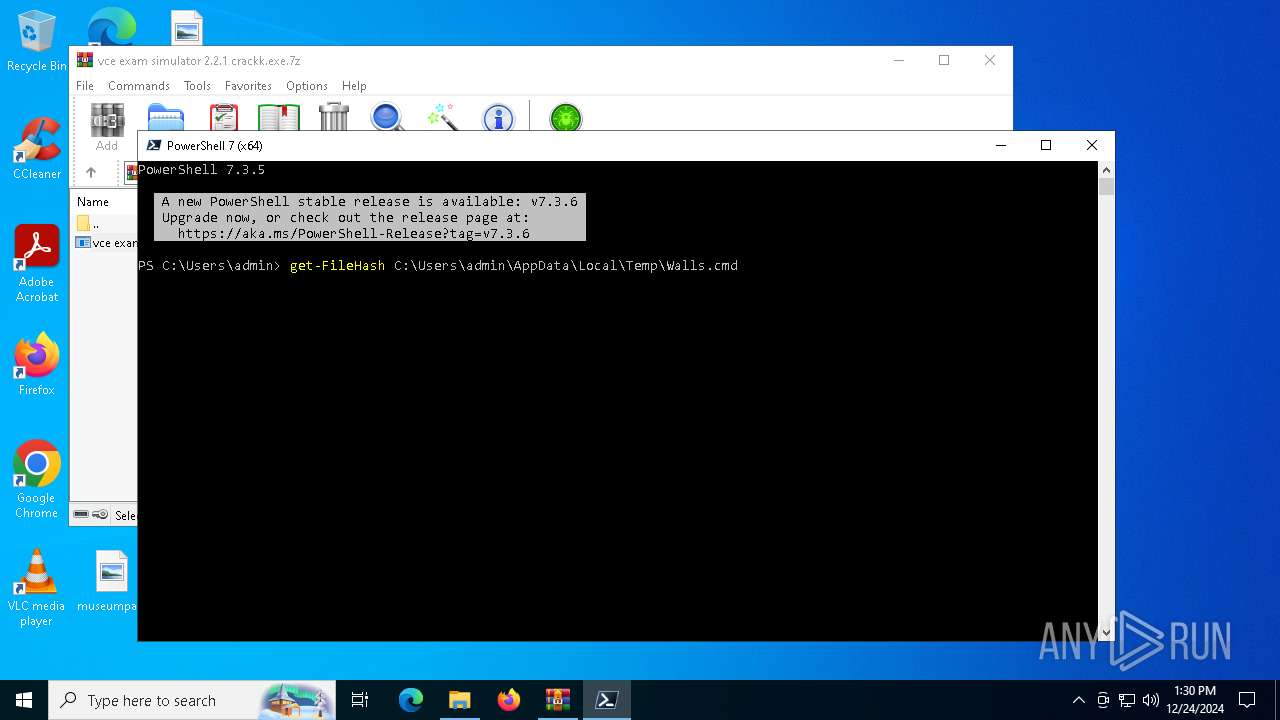Switch to WinRAR in the taskbar

click(x=557, y=700)
